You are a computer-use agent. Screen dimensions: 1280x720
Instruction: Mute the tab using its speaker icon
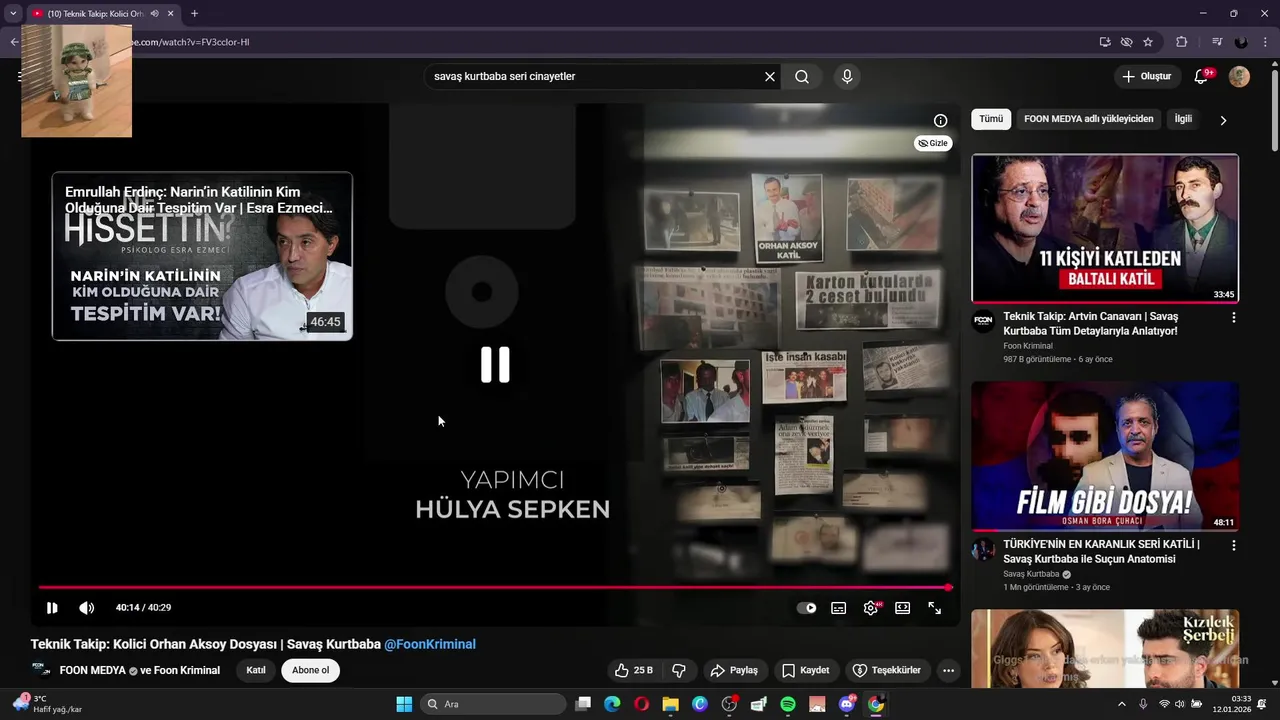click(154, 14)
